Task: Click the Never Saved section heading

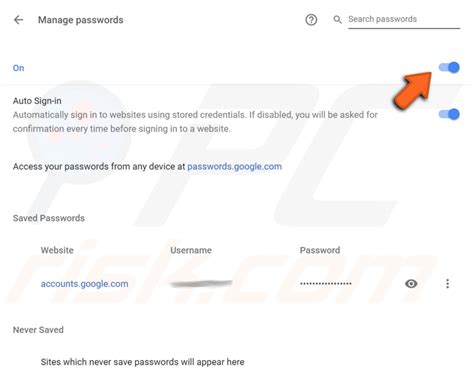Action: pos(38,330)
